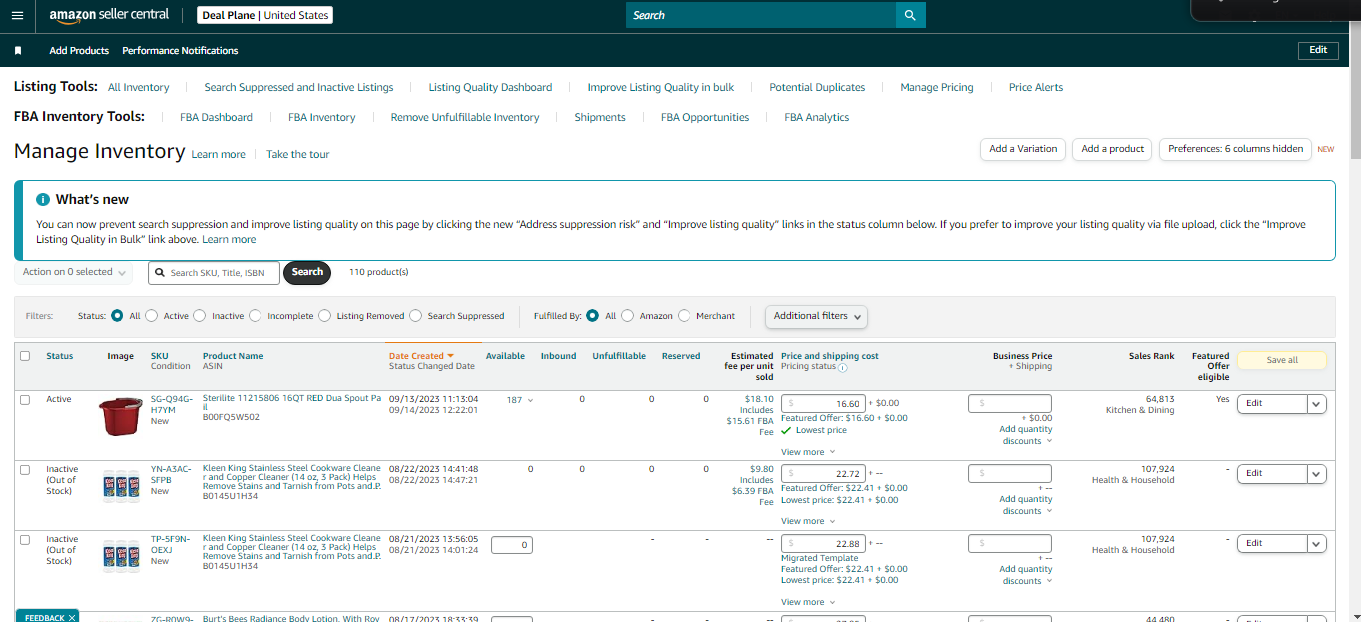Expand View more for the YN-A3AC row
This screenshot has height=622, width=1361.
point(808,521)
